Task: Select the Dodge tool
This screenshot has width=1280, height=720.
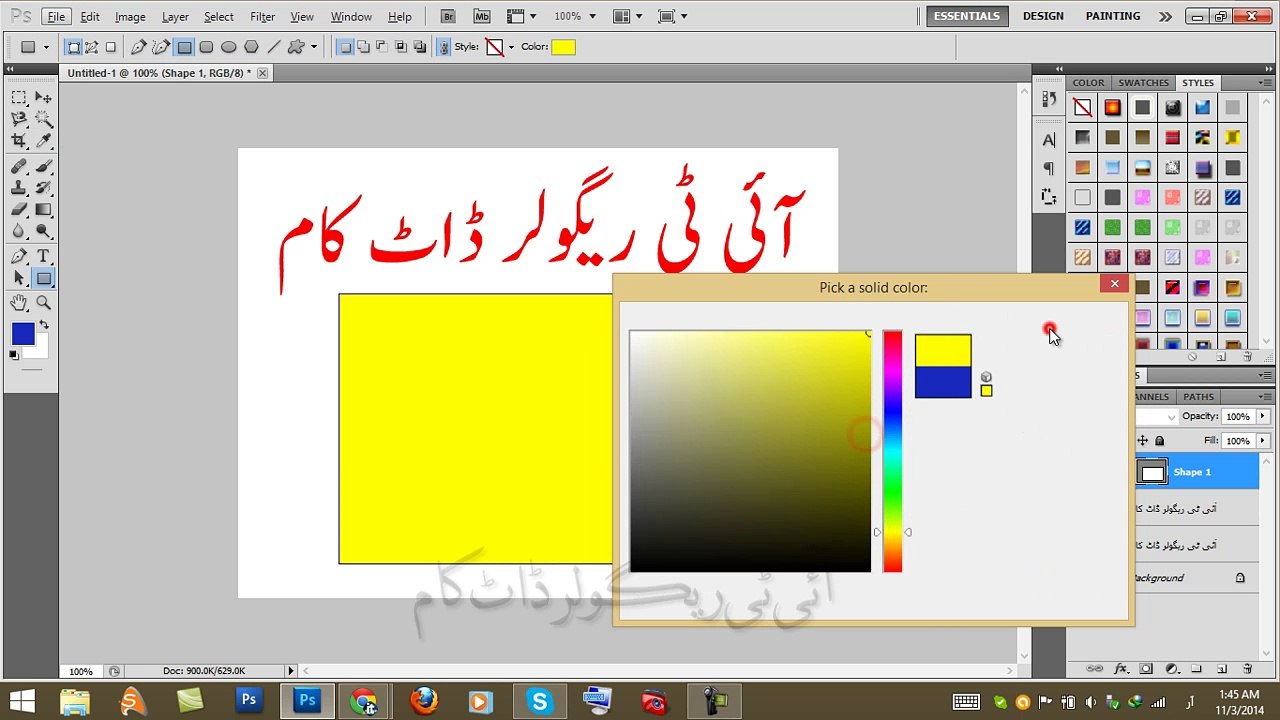Action: click(44, 232)
